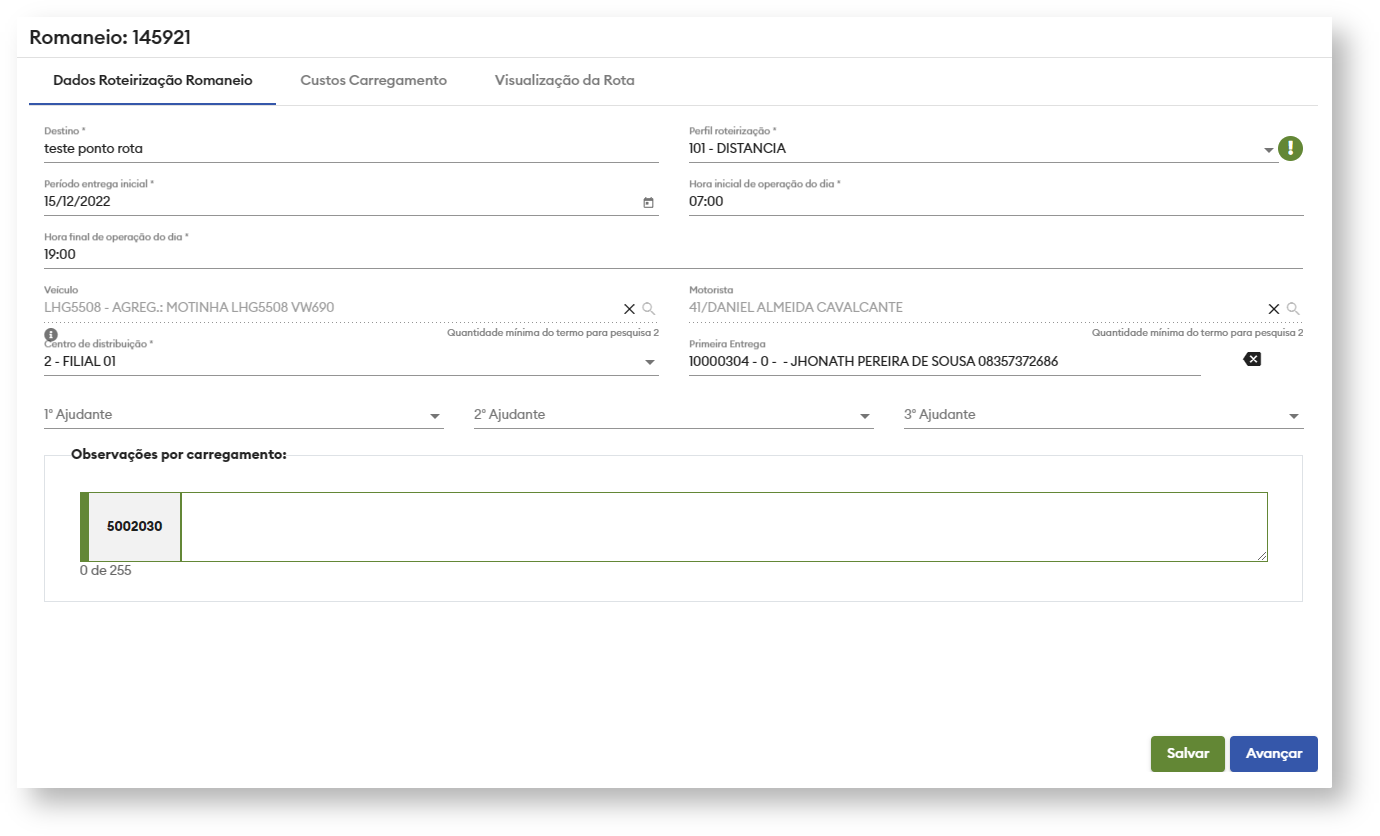Switch to the Dados Roteirização Romaneio tab
This screenshot has height=836, width=1380.
[153, 80]
